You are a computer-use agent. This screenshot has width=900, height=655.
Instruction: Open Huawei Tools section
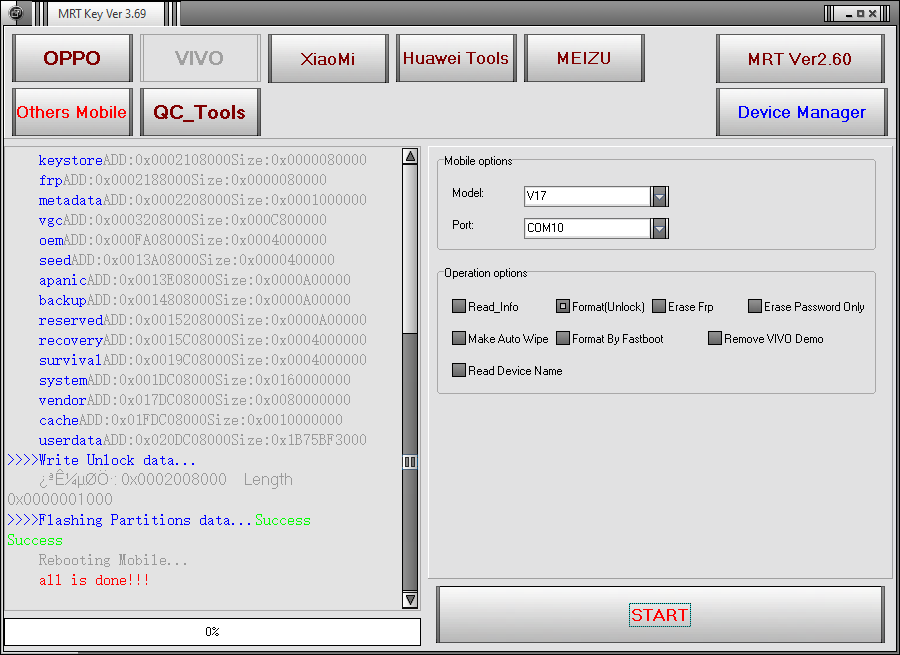(456, 58)
